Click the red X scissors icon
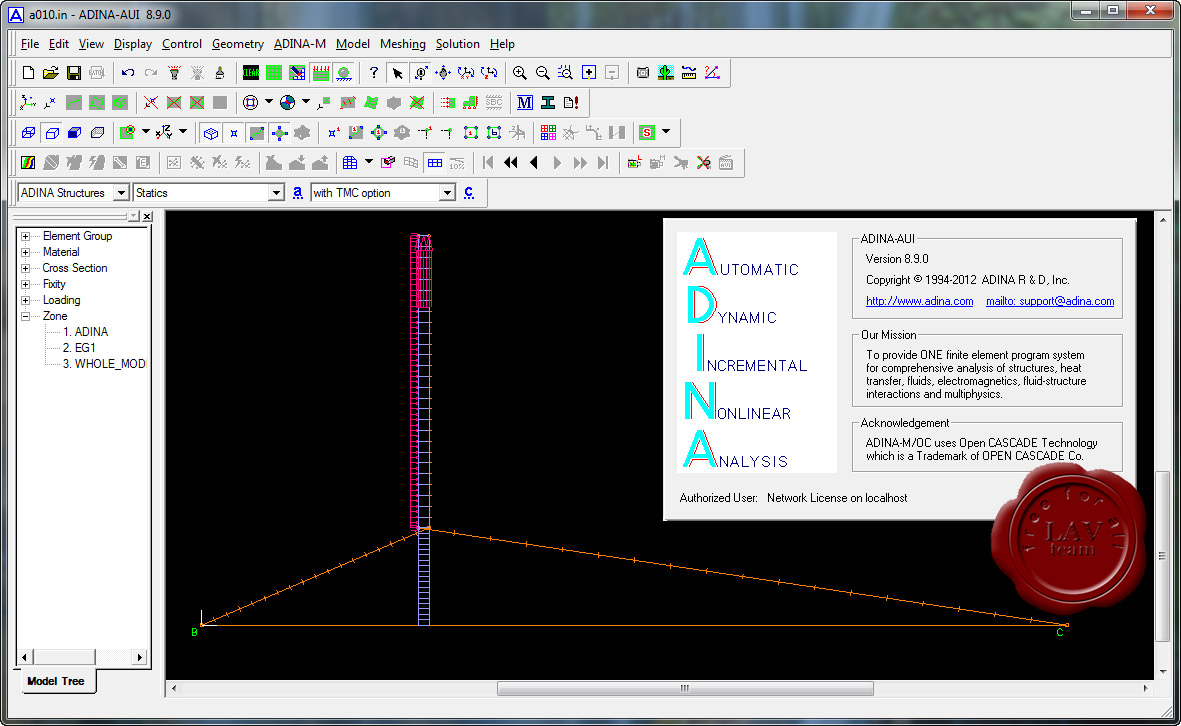The width and height of the screenshot is (1181, 726). coord(703,163)
